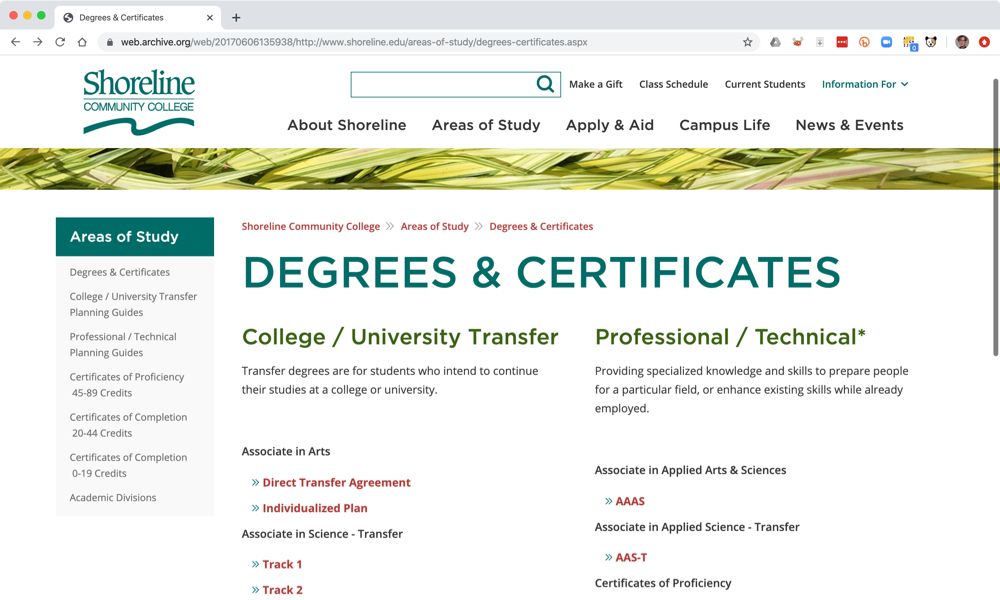Image resolution: width=1000 pixels, height=600 pixels.
Task: Follow the Make a Gift link
Action: tap(596, 84)
